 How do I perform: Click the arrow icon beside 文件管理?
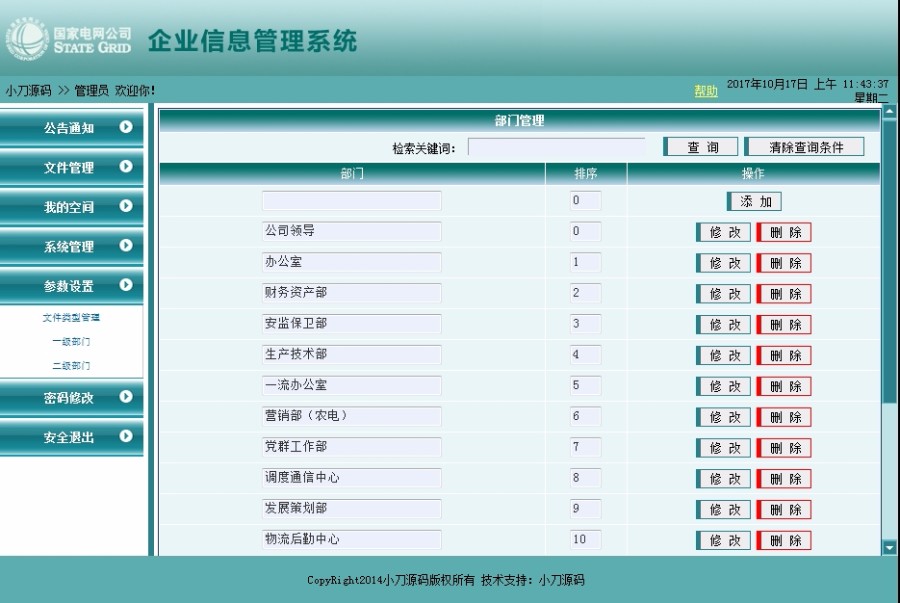pos(124,168)
